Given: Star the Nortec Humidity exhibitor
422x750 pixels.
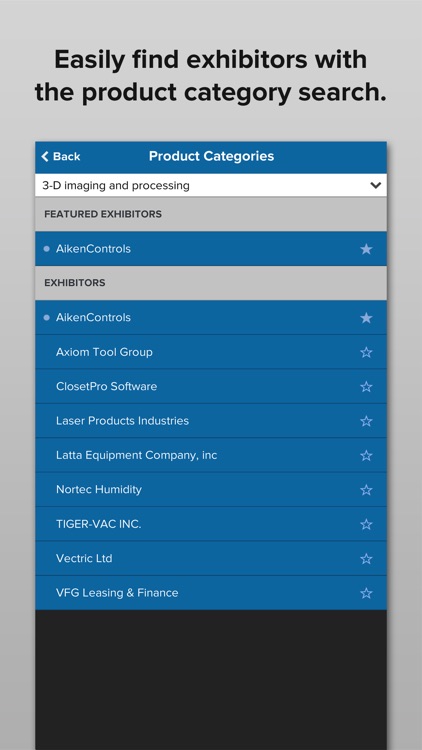Looking at the screenshot, I should coord(366,490).
